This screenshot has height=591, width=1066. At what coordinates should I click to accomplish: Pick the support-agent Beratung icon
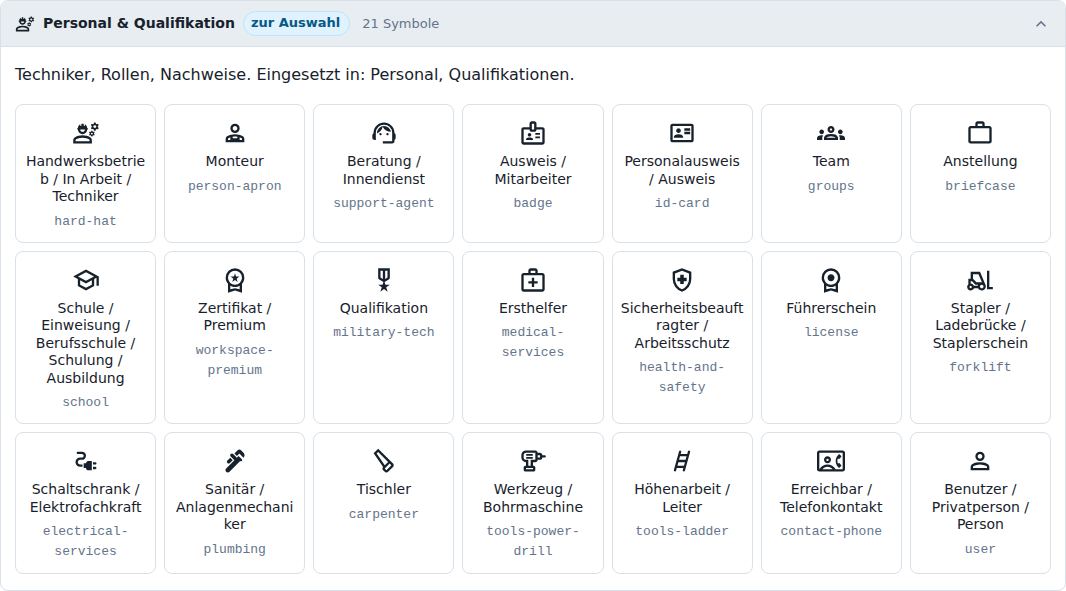pos(383,133)
